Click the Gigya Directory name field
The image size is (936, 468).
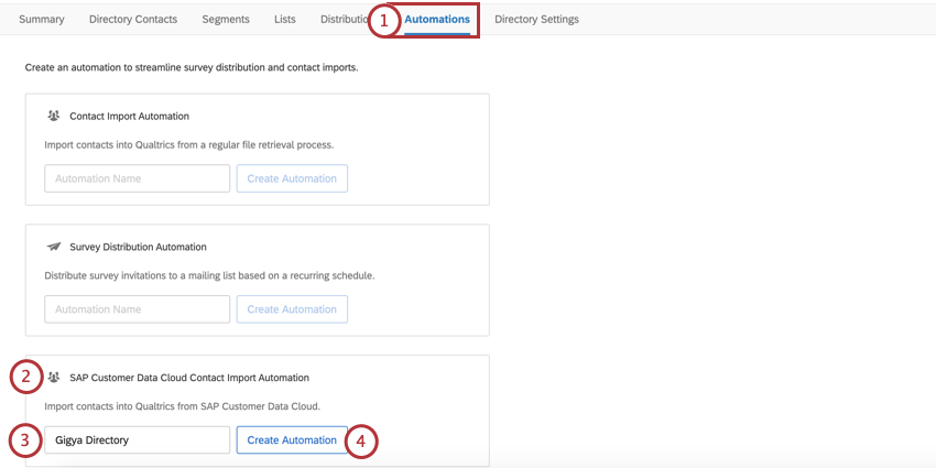click(137, 440)
